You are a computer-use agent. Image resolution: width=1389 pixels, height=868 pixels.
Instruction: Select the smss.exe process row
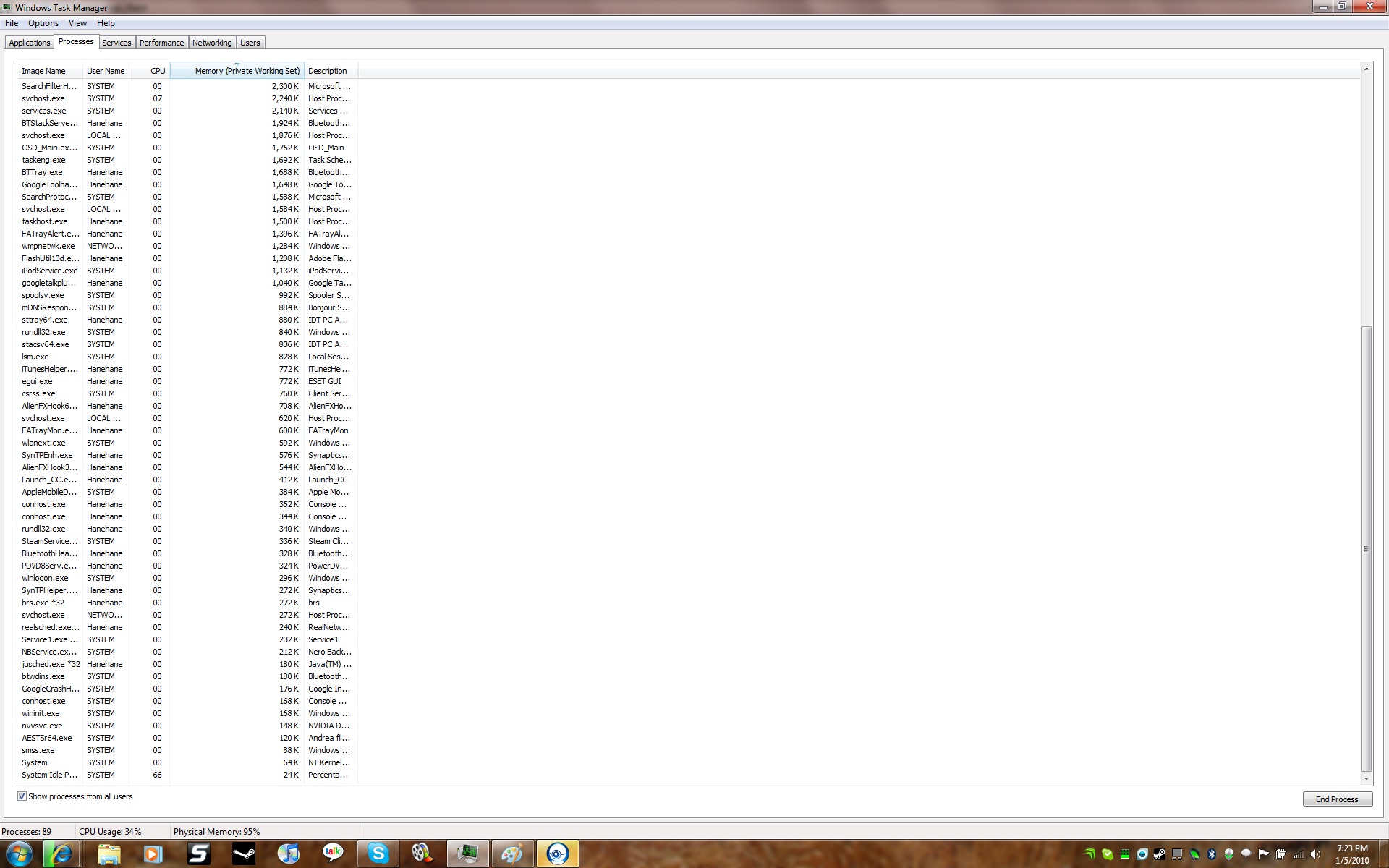188,750
